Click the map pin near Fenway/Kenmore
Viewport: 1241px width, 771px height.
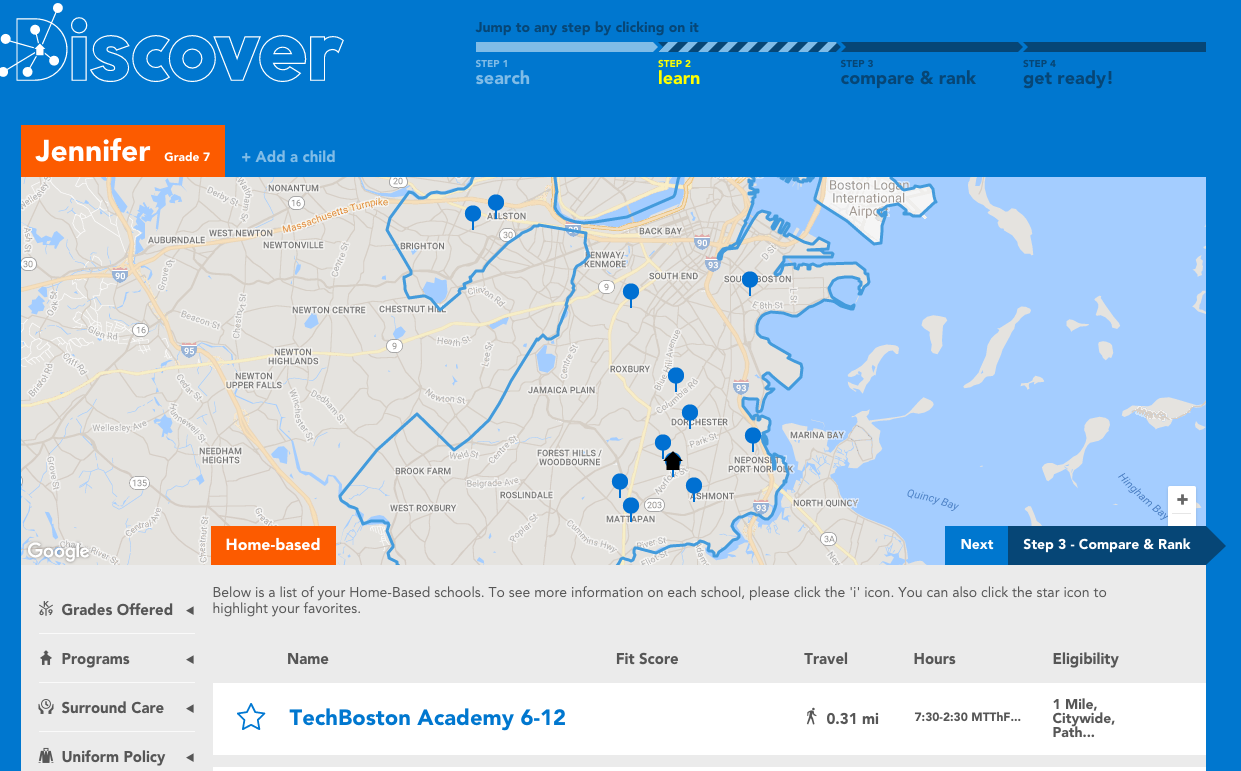[631, 292]
